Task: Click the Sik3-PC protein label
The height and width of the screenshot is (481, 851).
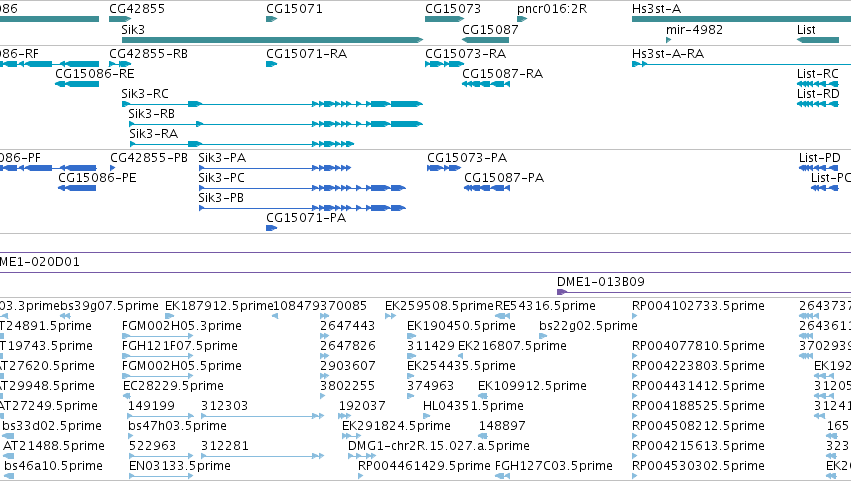Action: click(x=221, y=178)
